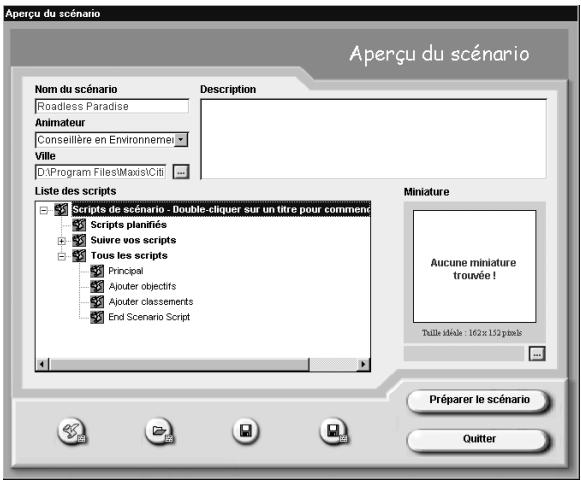Screen dimensions: 581x482
Task: Select Scripts planifiés tree item
Action: click(x=129, y=225)
